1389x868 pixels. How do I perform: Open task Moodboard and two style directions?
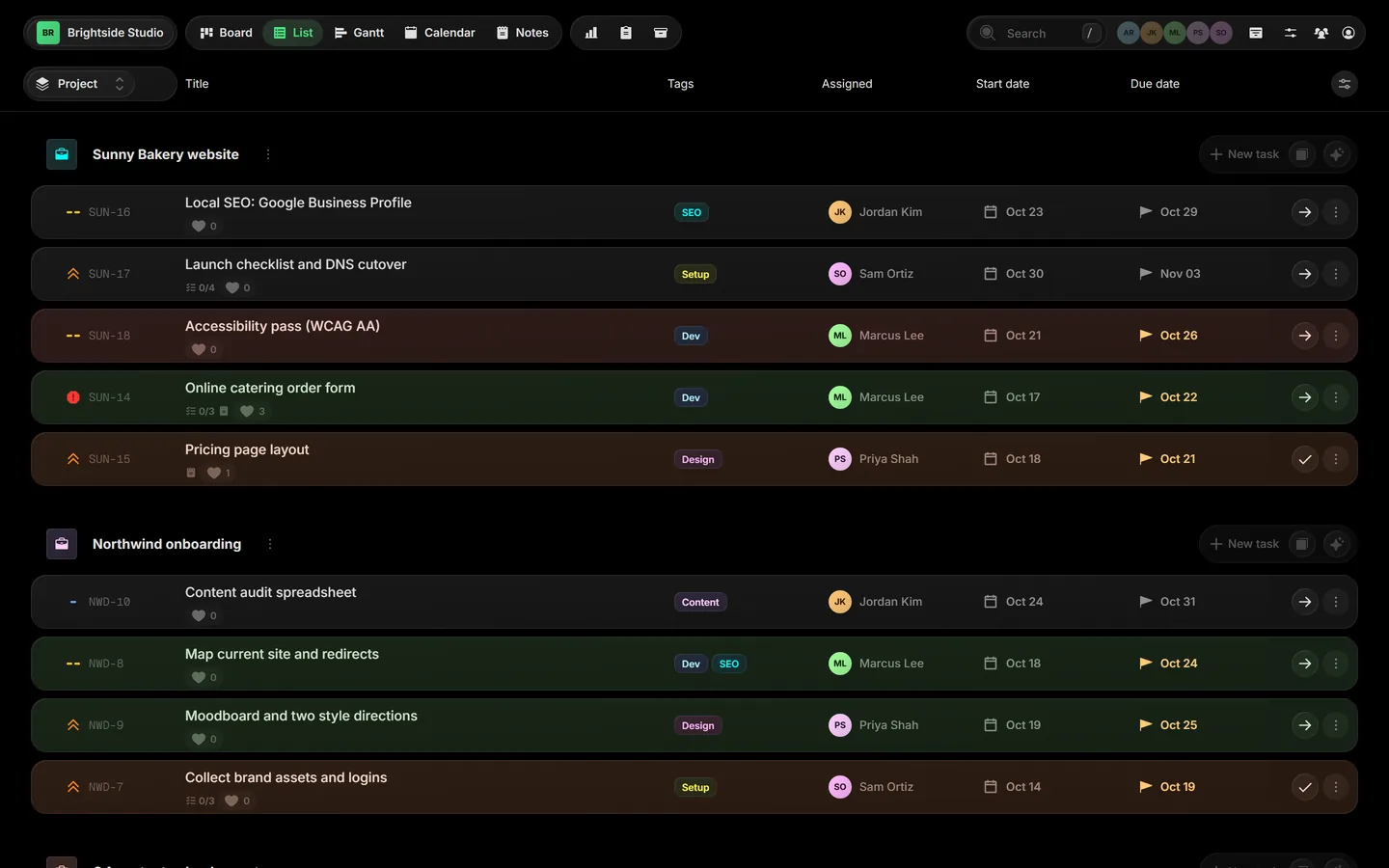click(301, 716)
